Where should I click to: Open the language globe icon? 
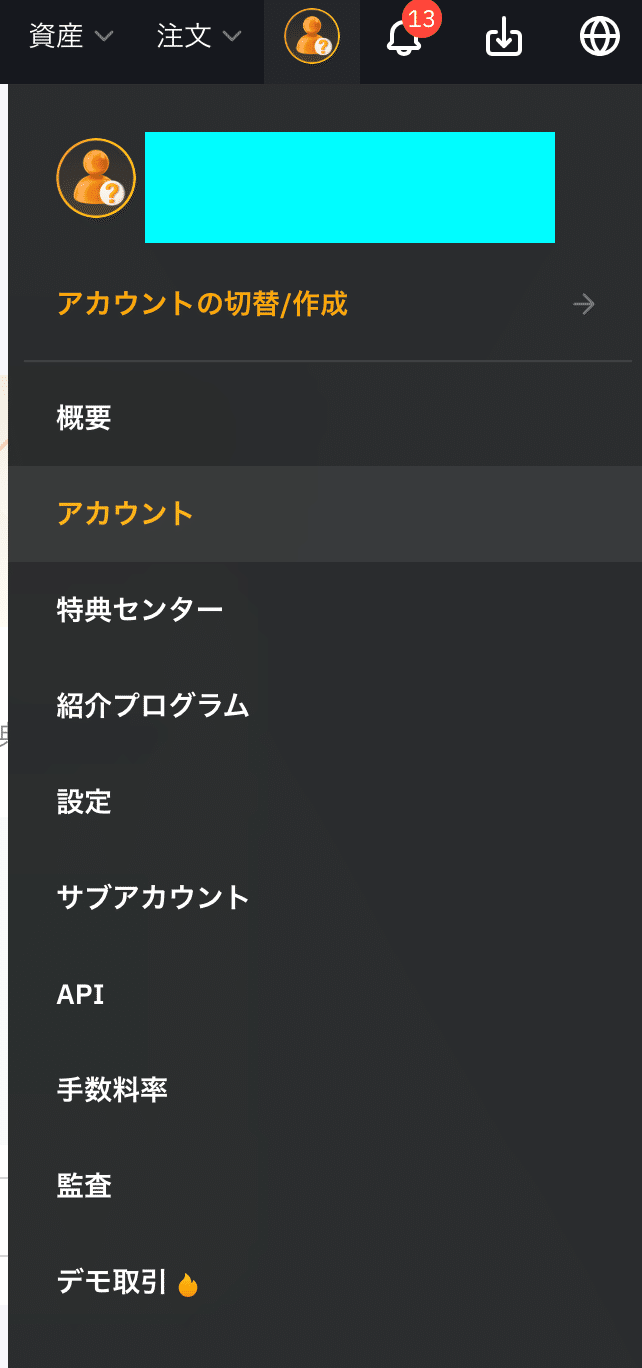coord(600,38)
